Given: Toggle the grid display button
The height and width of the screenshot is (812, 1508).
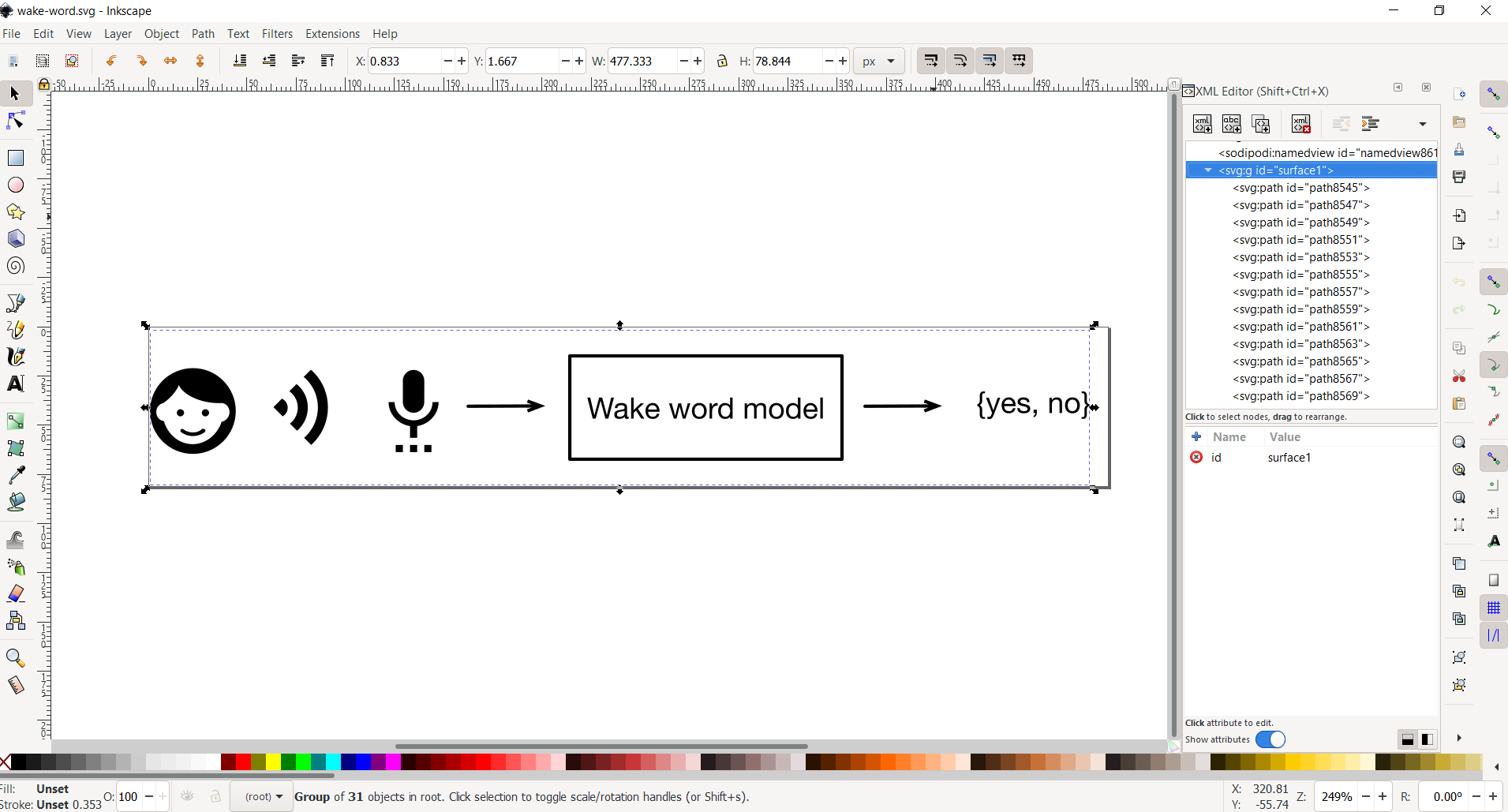Looking at the screenshot, I should pyautogui.click(x=1493, y=608).
